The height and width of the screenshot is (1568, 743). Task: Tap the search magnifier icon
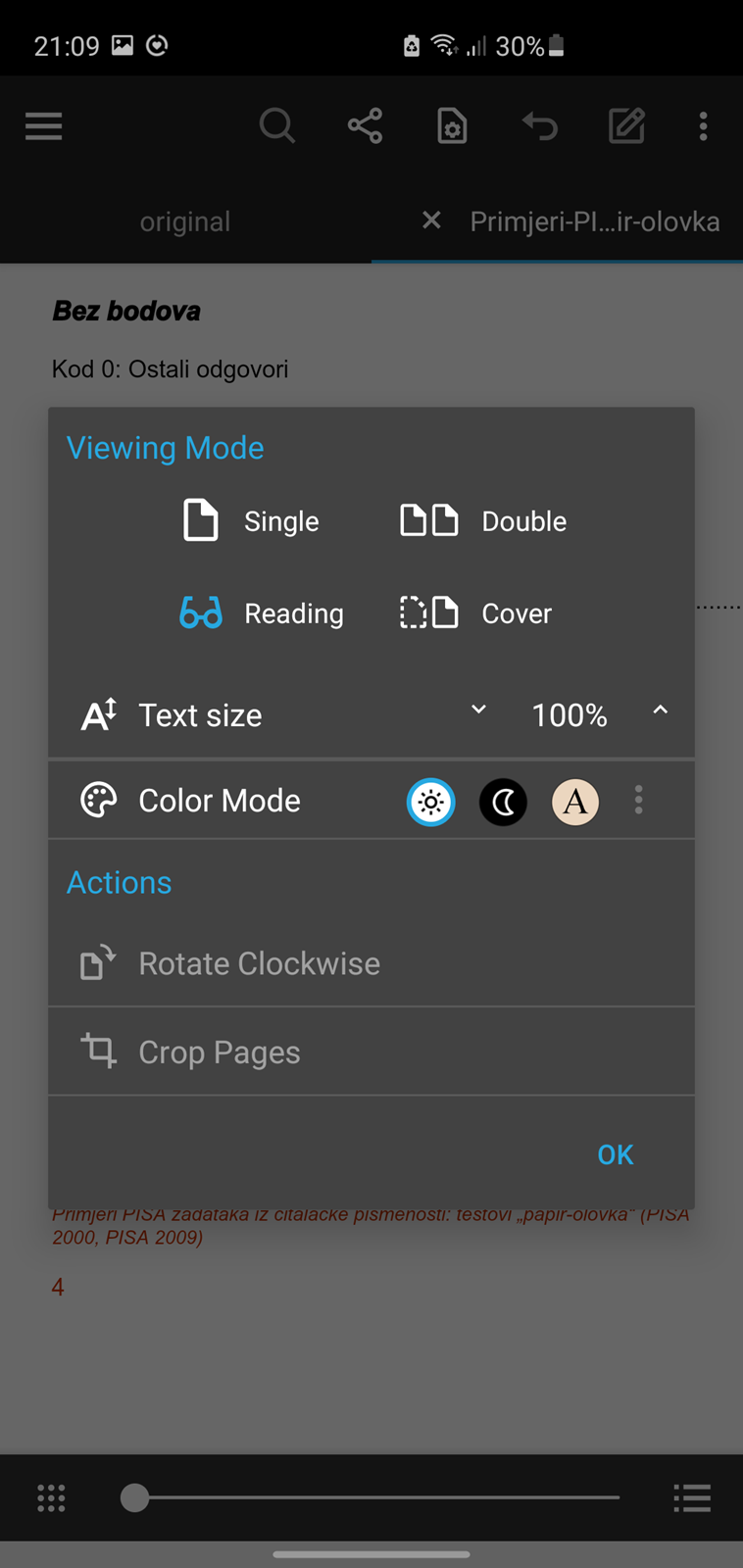point(277,126)
